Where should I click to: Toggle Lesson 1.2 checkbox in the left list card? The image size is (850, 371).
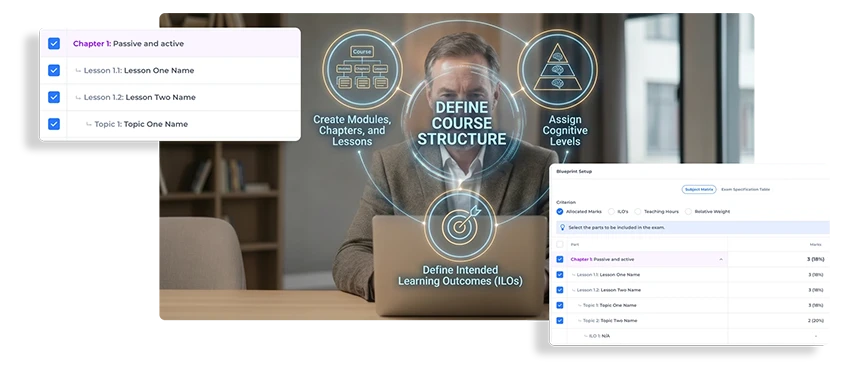tap(54, 97)
